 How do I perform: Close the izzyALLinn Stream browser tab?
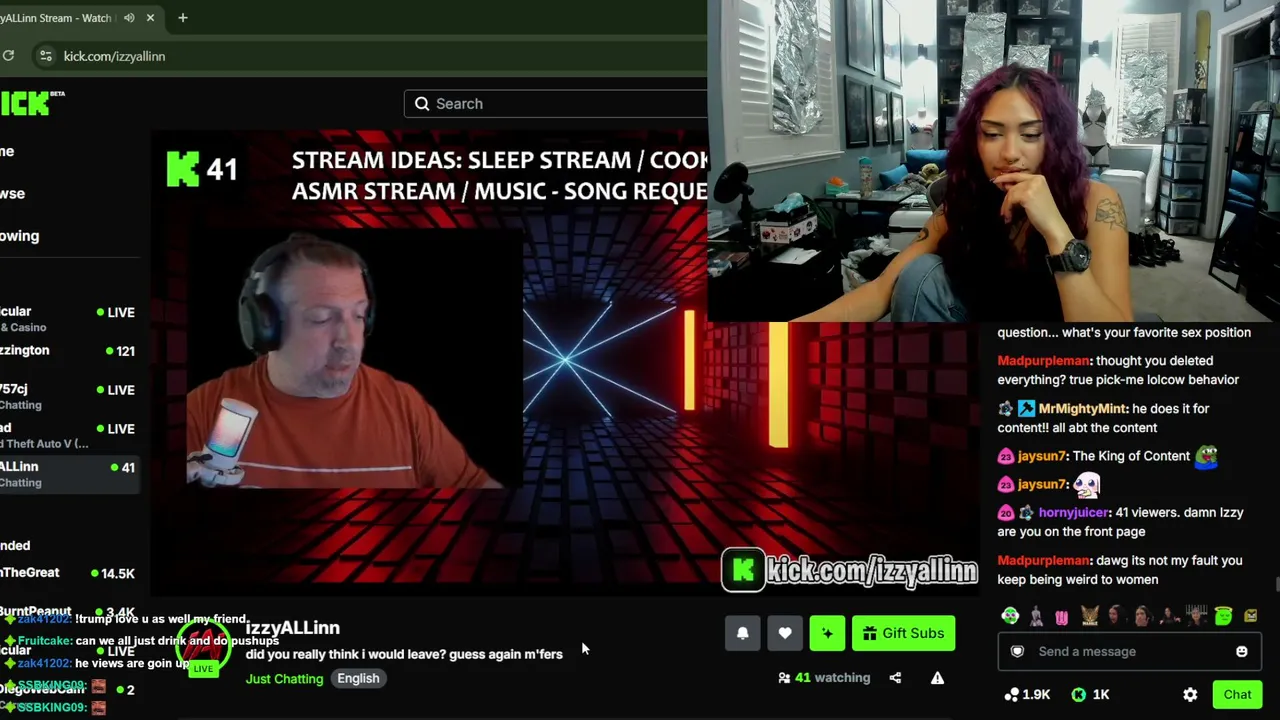click(x=150, y=18)
